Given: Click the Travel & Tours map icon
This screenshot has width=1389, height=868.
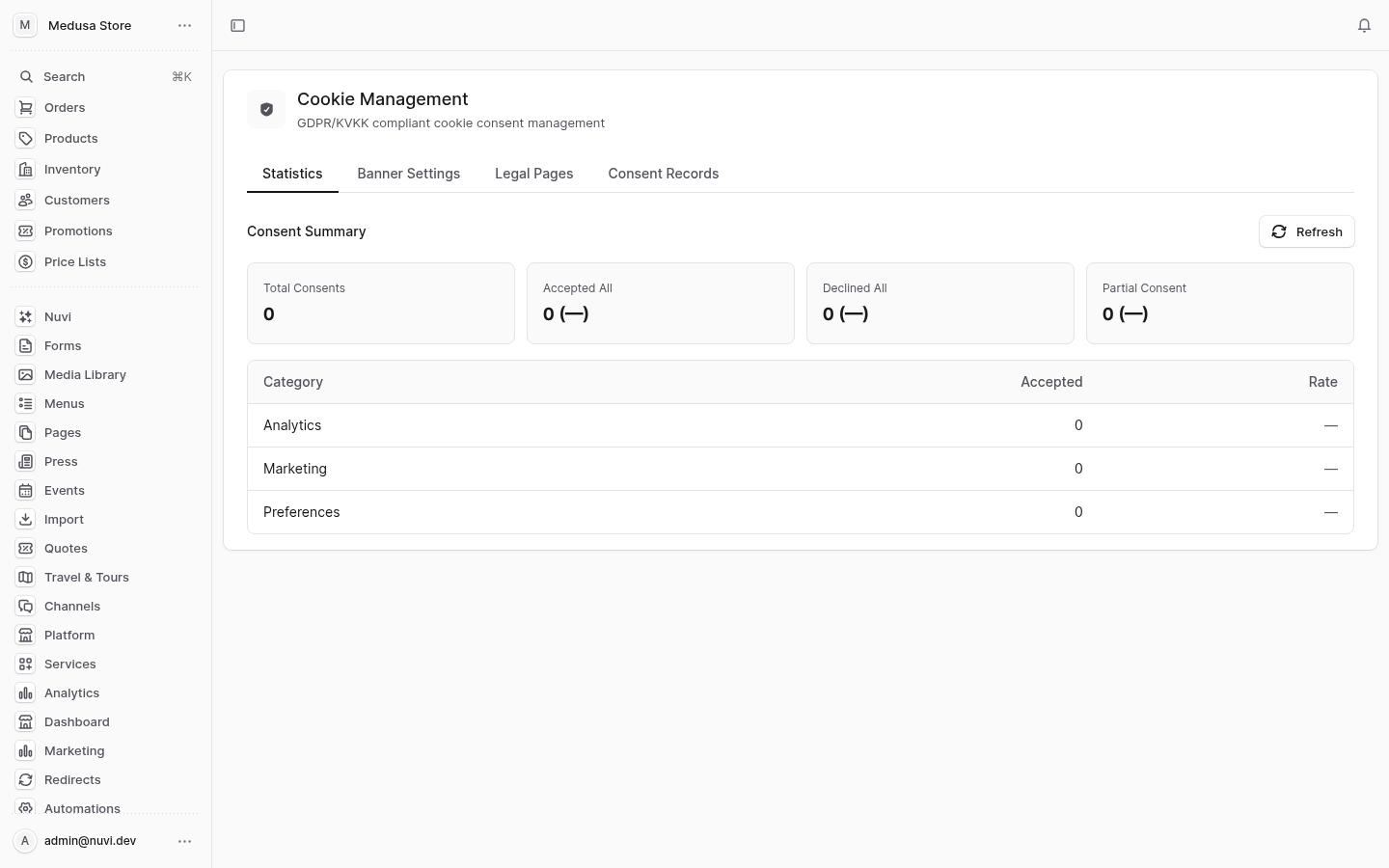Looking at the screenshot, I should tap(26, 578).
